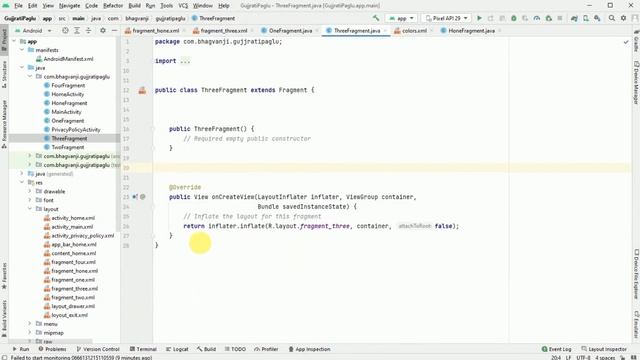Click the class gutter icon on line 12
The image size is (640, 360).
[x=142, y=90]
